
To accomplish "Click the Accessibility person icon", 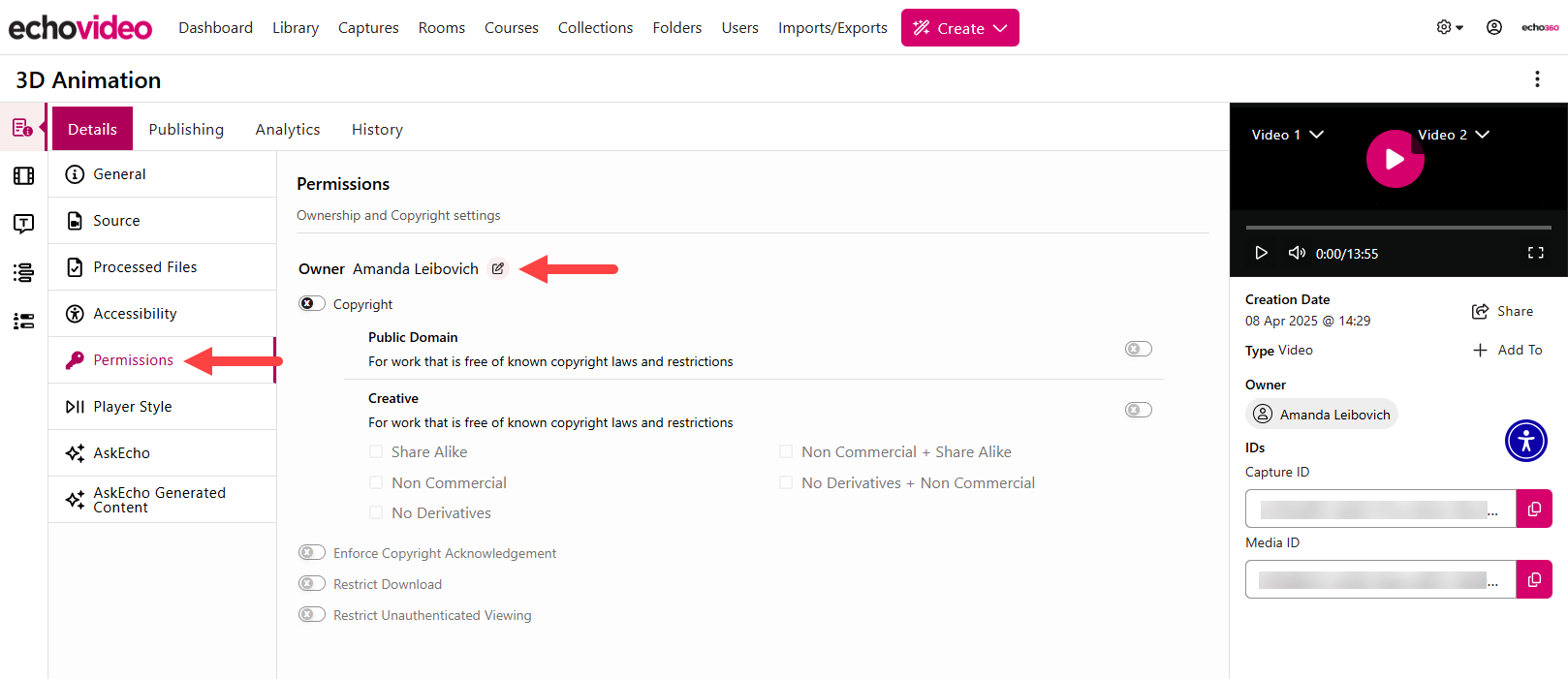I will point(75,314).
